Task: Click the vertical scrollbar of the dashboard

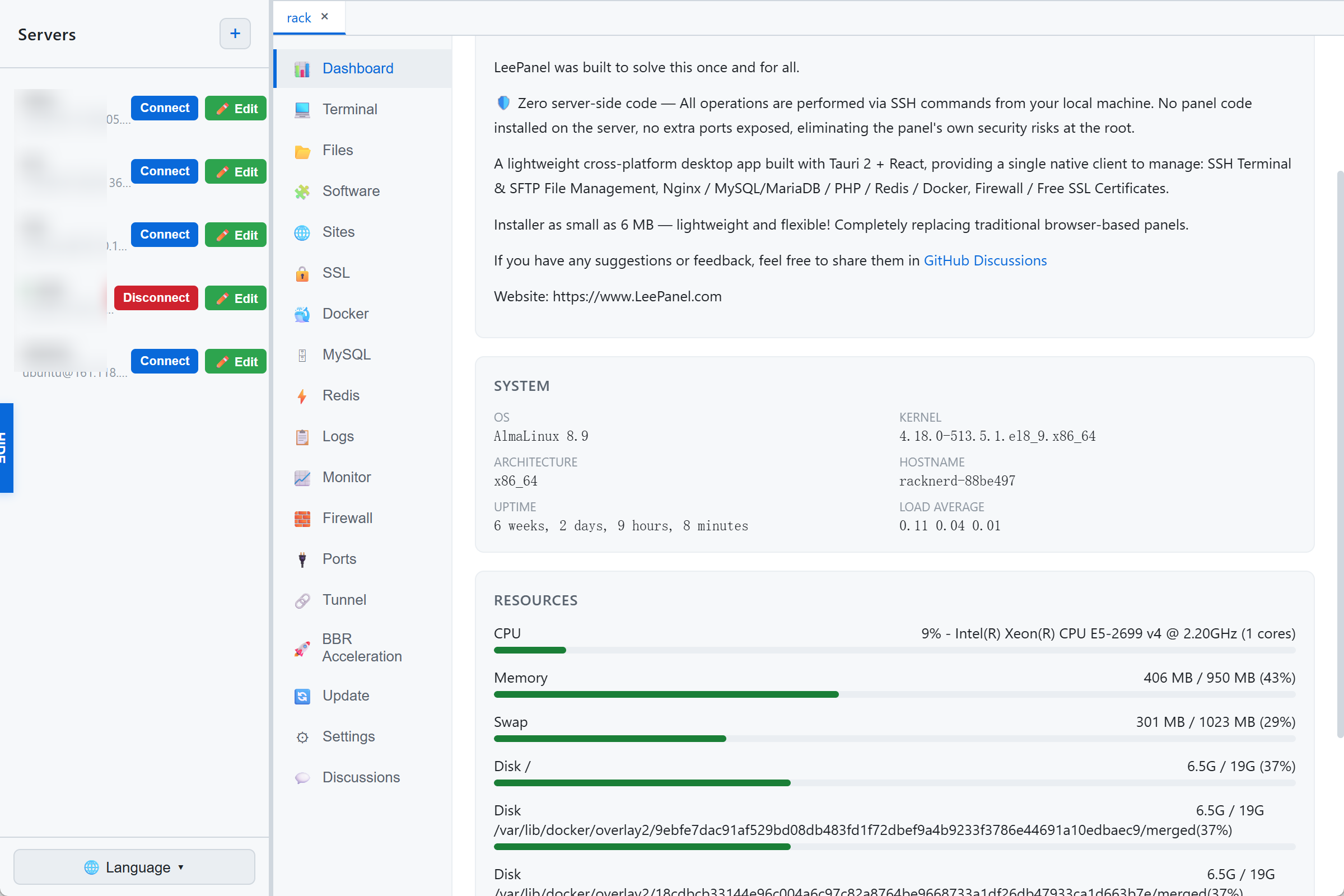Action: (x=1340, y=454)
